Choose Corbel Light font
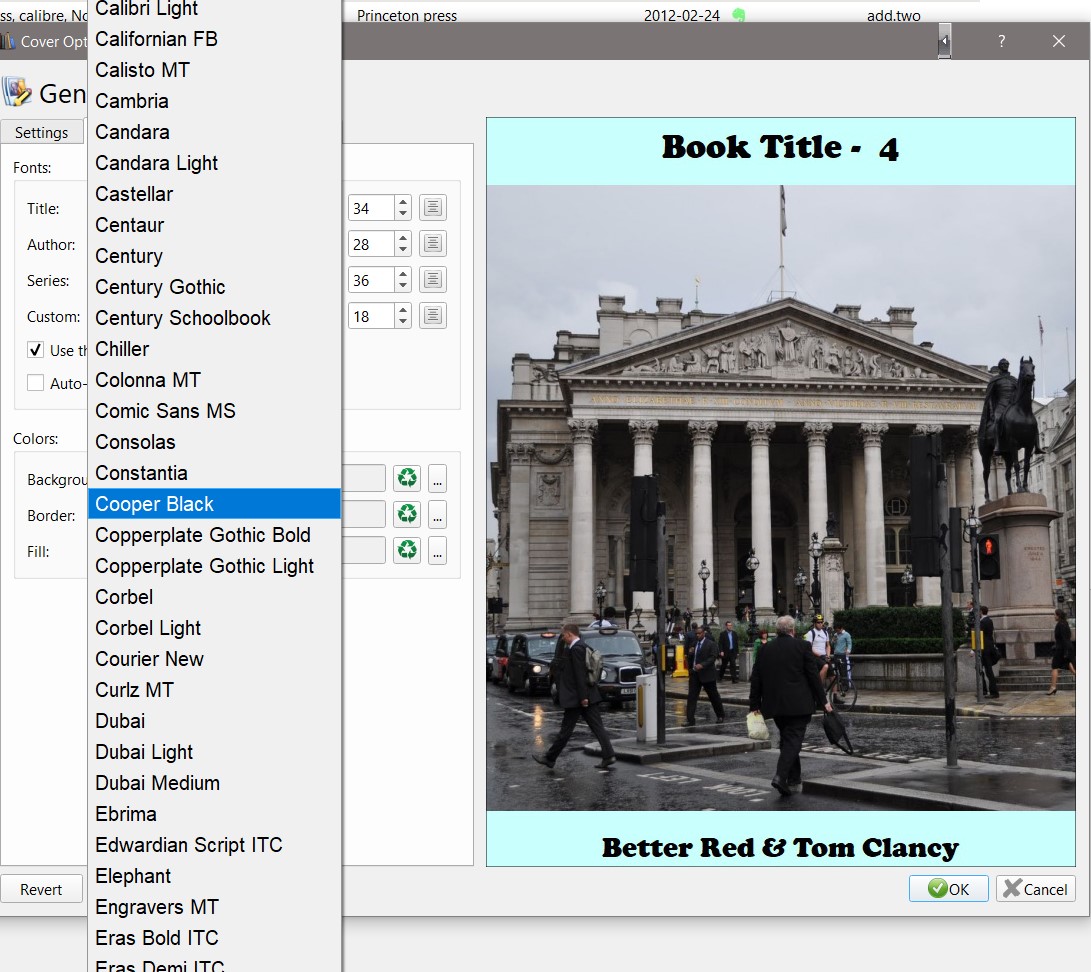 214,628
